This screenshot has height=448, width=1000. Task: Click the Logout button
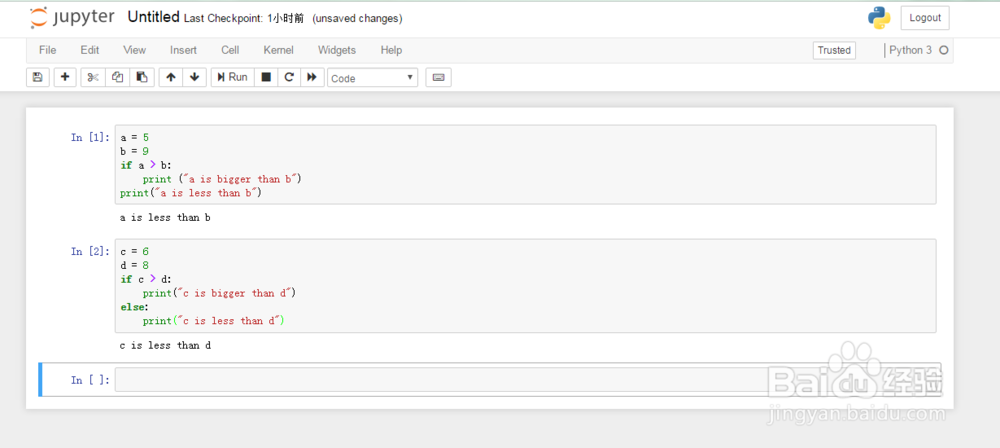(925, 18)
